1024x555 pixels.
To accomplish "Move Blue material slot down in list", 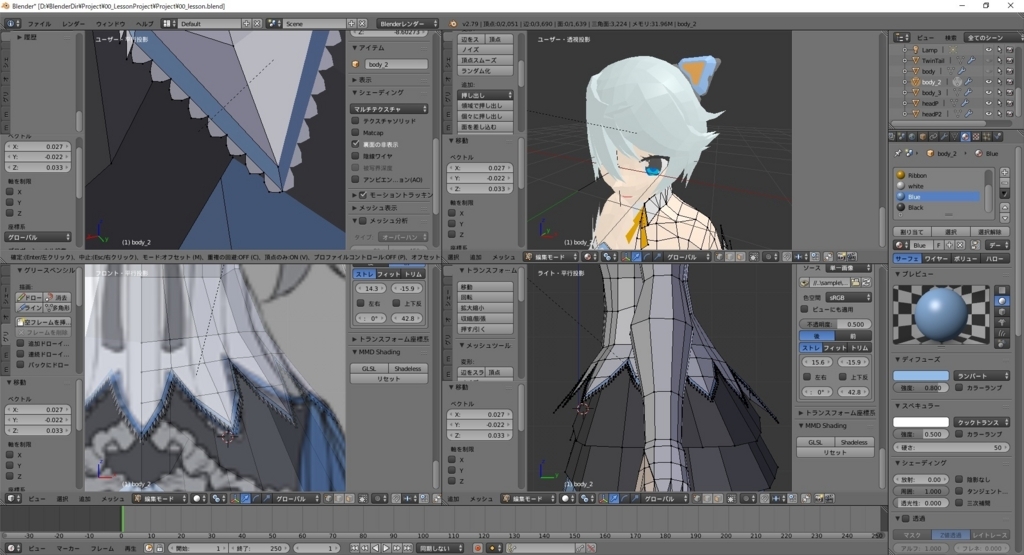I will pos(1004,218).
